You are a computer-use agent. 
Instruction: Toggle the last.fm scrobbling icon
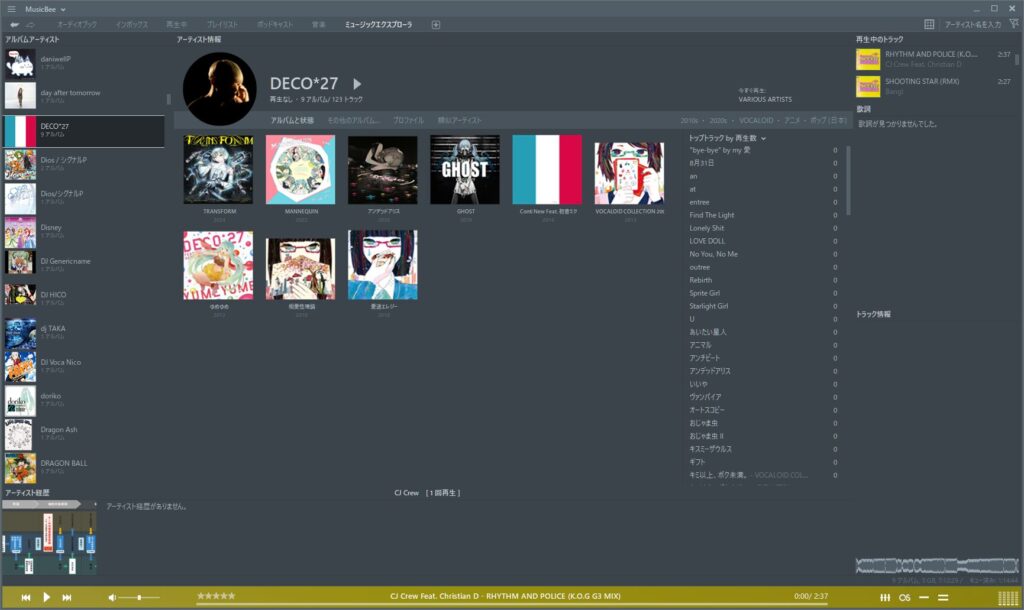(904, 597)
